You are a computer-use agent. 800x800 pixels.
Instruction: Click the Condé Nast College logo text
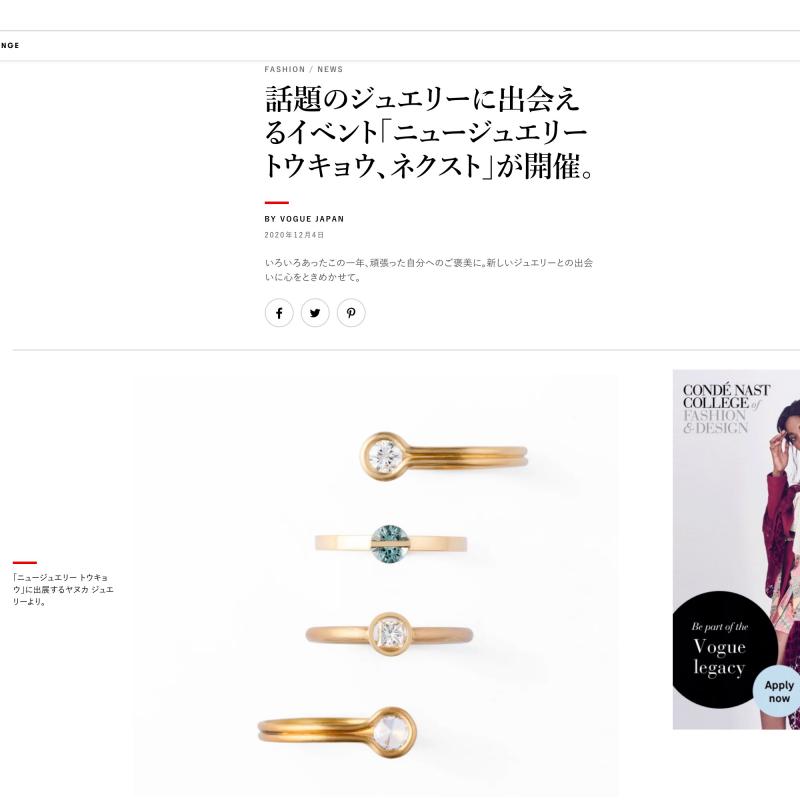tap(726, 409)
